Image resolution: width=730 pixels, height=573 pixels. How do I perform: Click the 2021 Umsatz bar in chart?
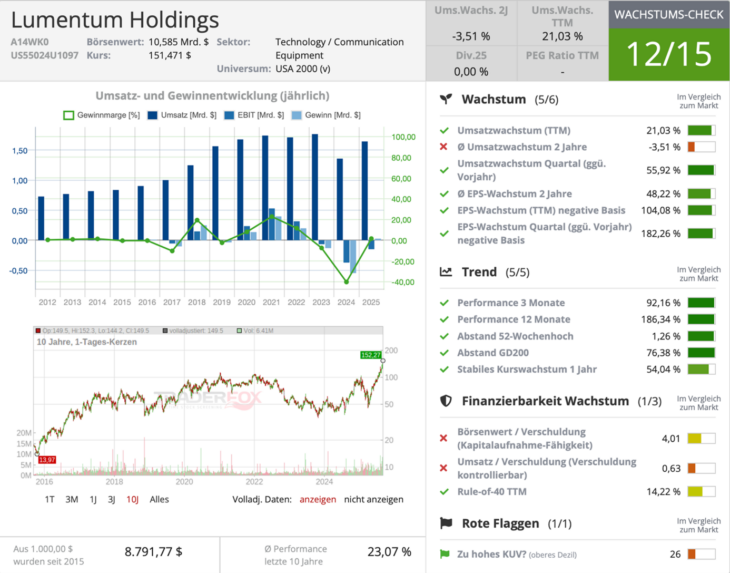click(265, 188)
